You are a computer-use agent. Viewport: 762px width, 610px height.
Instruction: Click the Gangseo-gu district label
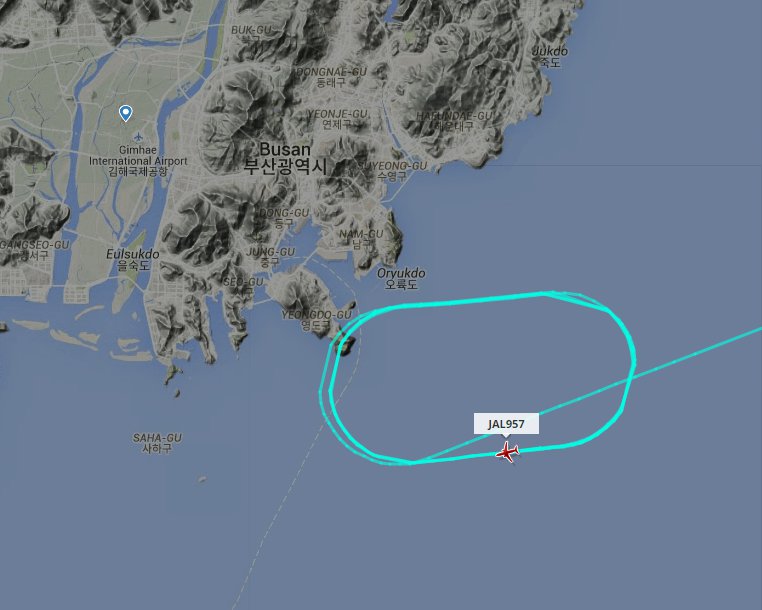[33, 249]
